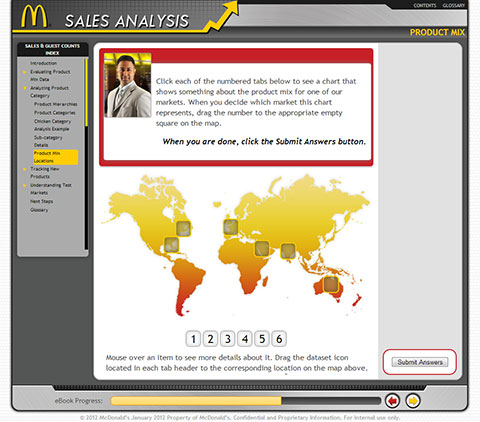Open numbered tab 6

[279, 339]
